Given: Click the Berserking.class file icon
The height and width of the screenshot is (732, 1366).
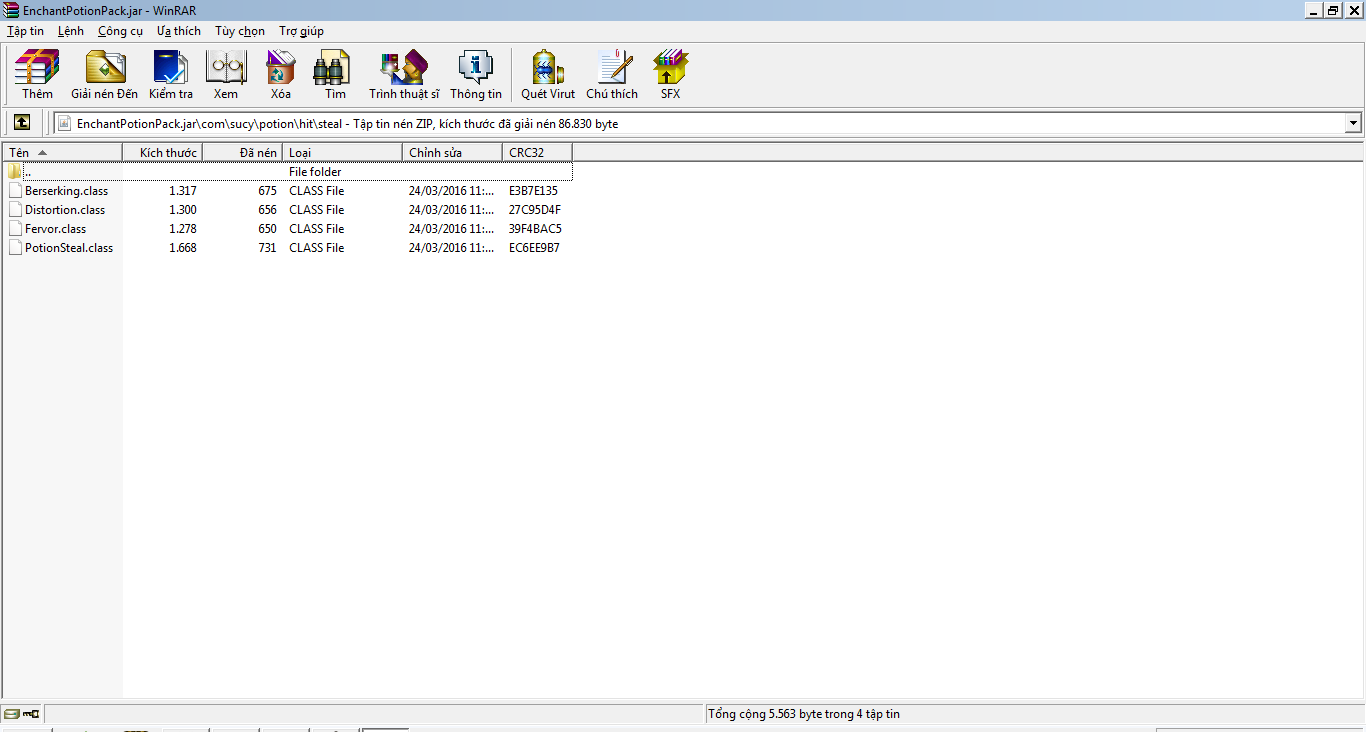Looking at the screenshot, I should click(15, 190).
